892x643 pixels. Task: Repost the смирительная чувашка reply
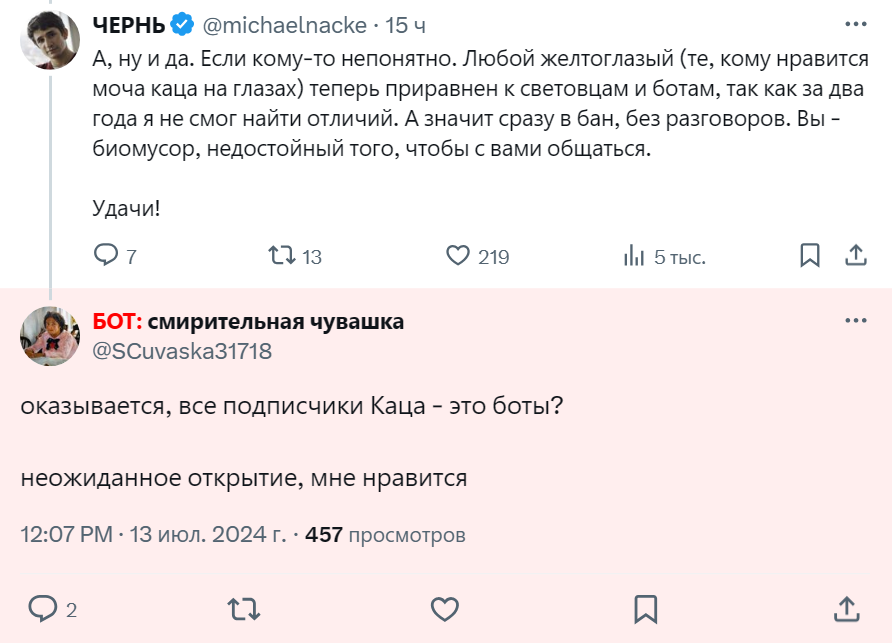tap(244, 608)
